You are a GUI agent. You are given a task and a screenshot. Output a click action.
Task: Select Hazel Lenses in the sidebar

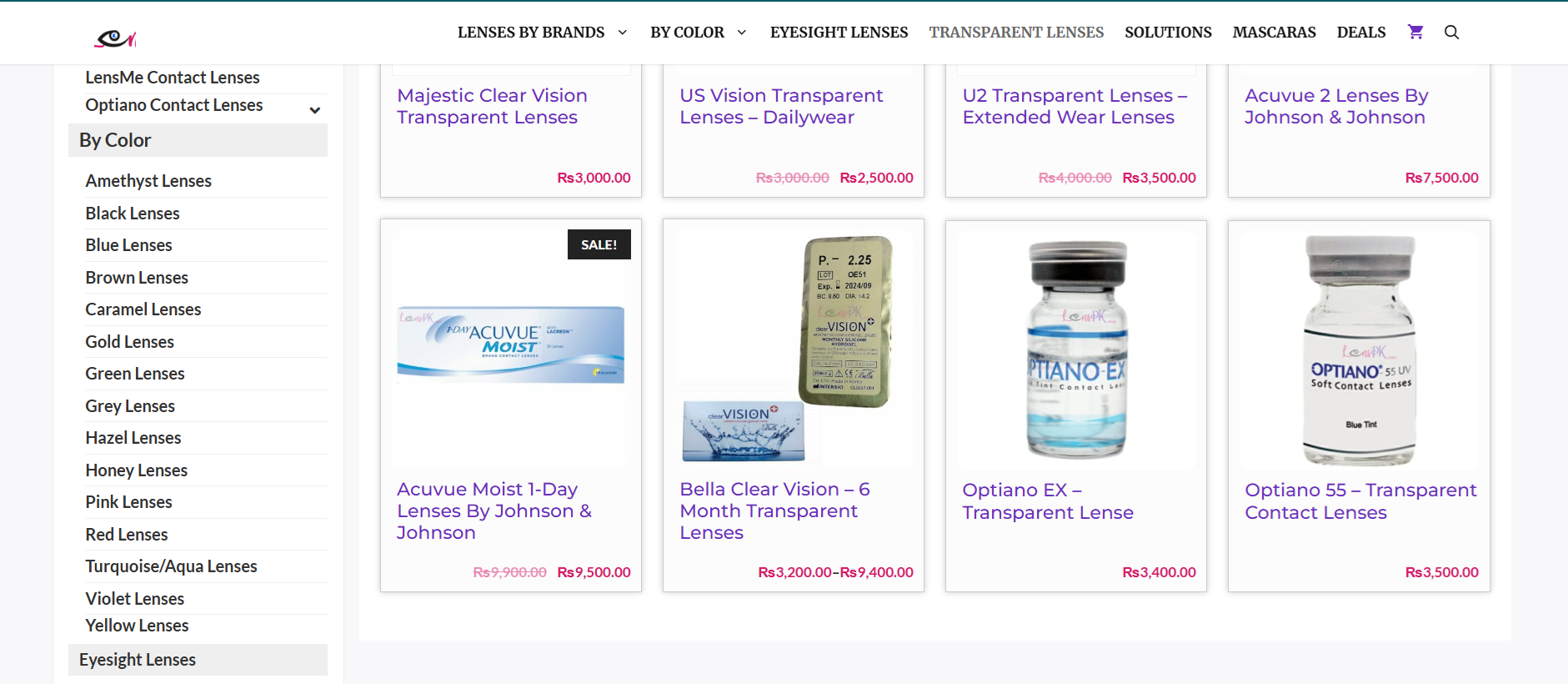[x=133, y=438]
